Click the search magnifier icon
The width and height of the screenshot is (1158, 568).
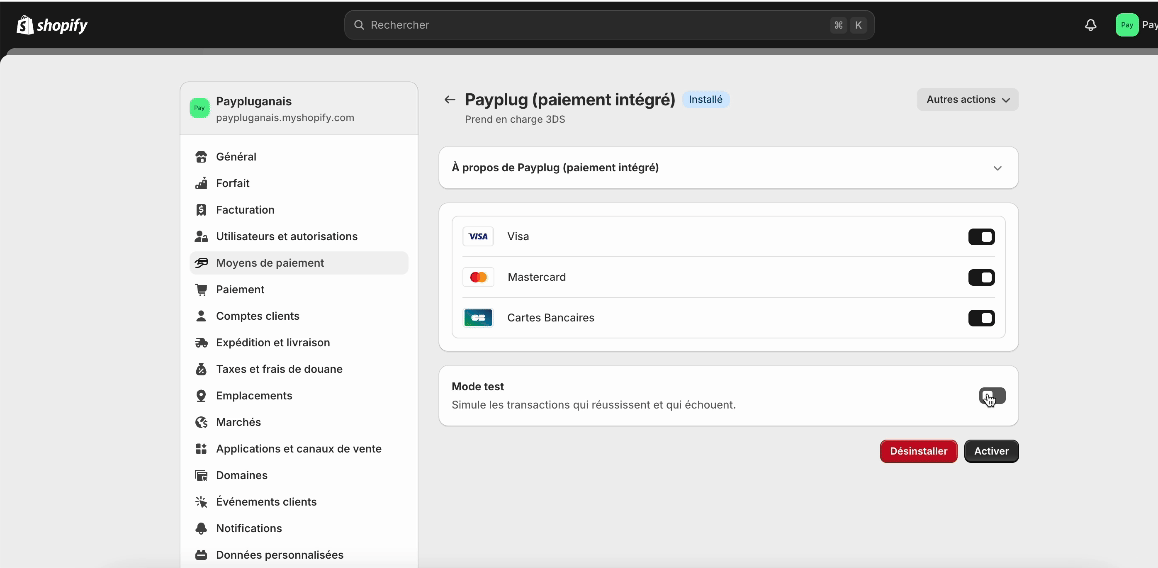(x=359, y=25)
